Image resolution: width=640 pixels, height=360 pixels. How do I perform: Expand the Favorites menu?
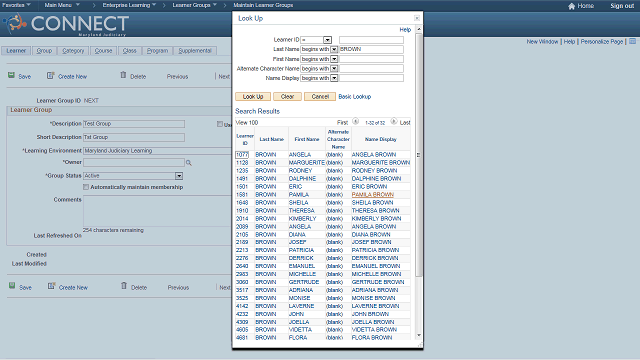(x=16, y=5)
